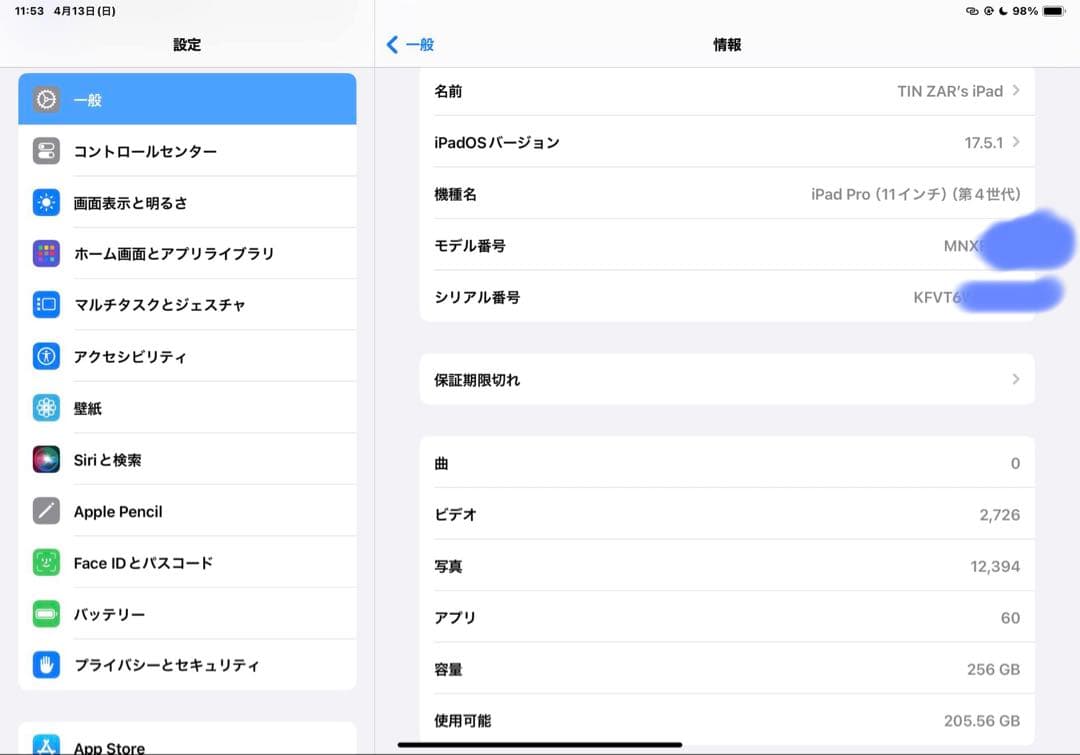
Task: Select the Siriと検索 icon
Action: point(45,459)
